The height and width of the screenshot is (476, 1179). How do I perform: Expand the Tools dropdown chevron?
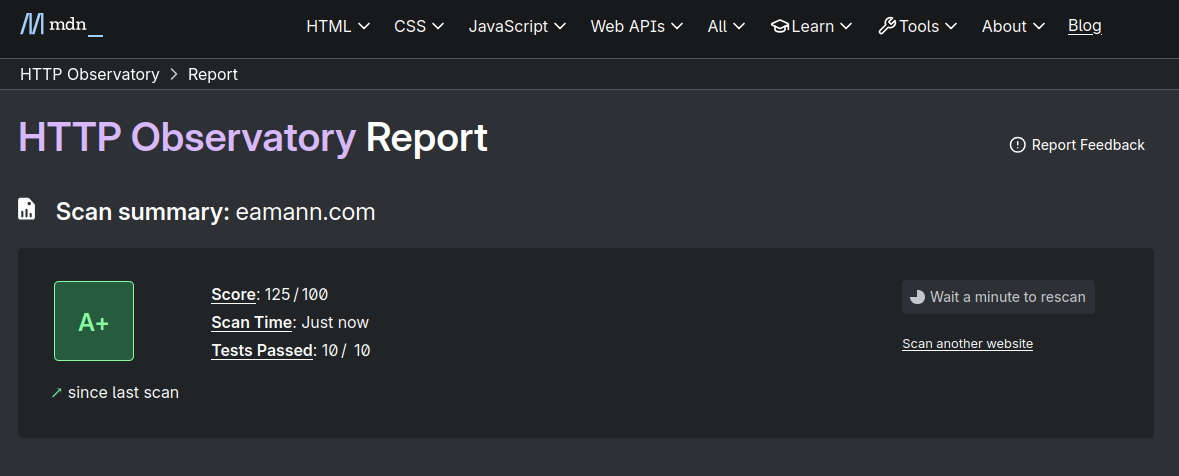[951, 26]
